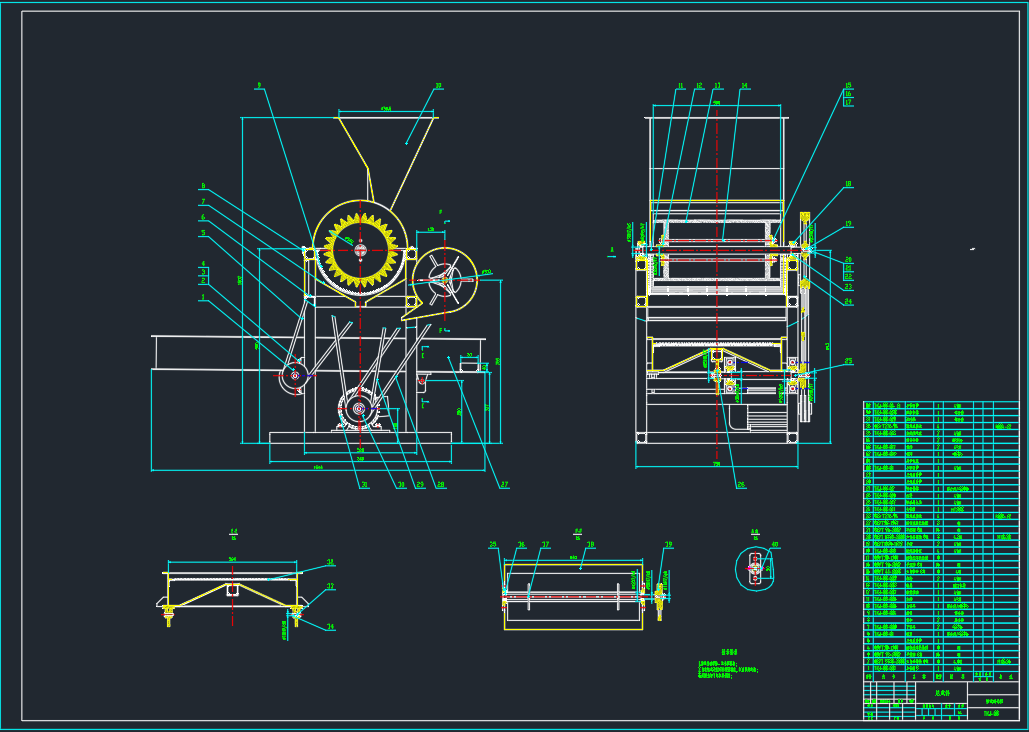Click part callout number 12

[x=699, y=86]
